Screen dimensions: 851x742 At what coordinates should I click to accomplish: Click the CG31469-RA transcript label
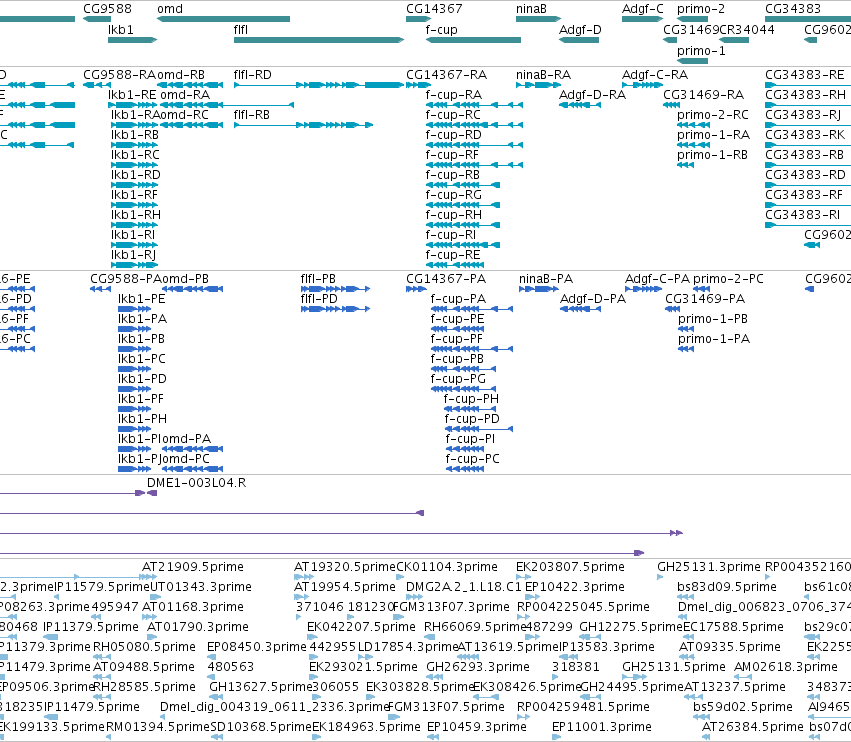(703, 94)
